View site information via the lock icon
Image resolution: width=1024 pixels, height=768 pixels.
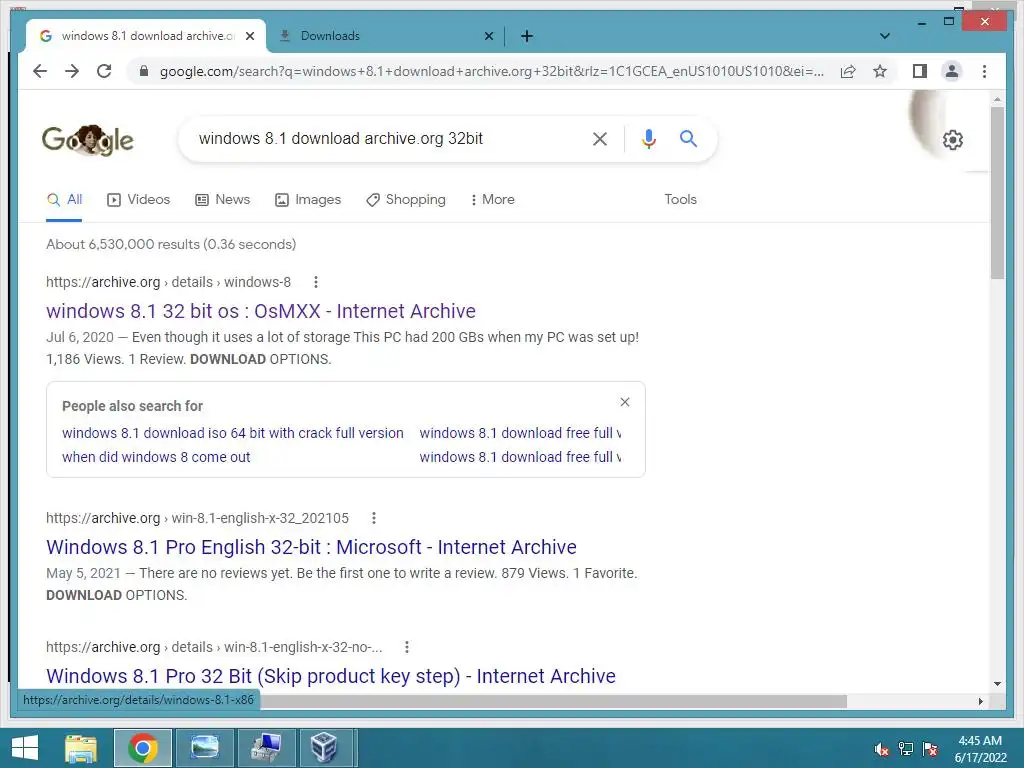(144, 71)
